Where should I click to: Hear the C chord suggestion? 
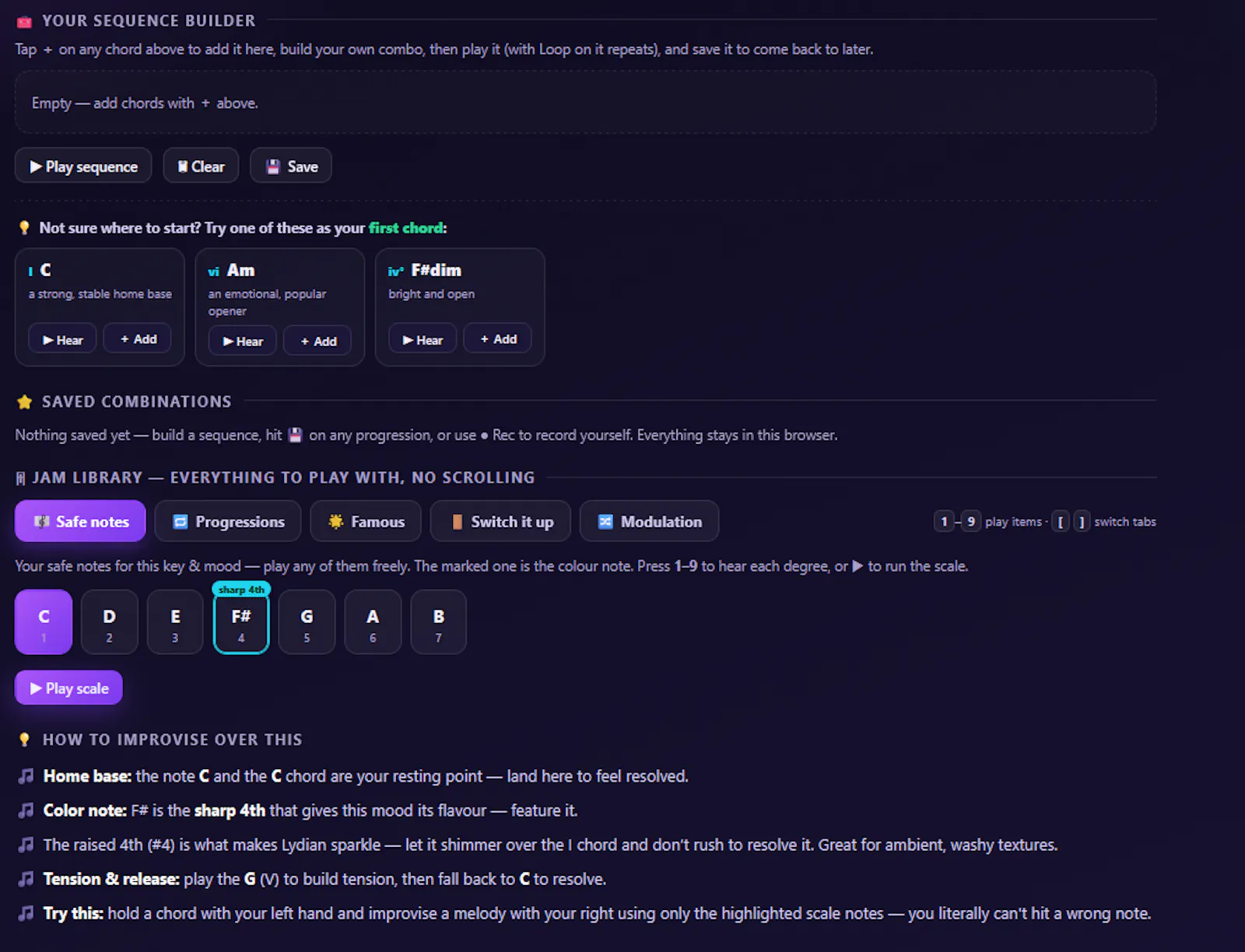(x=62, y=339)
